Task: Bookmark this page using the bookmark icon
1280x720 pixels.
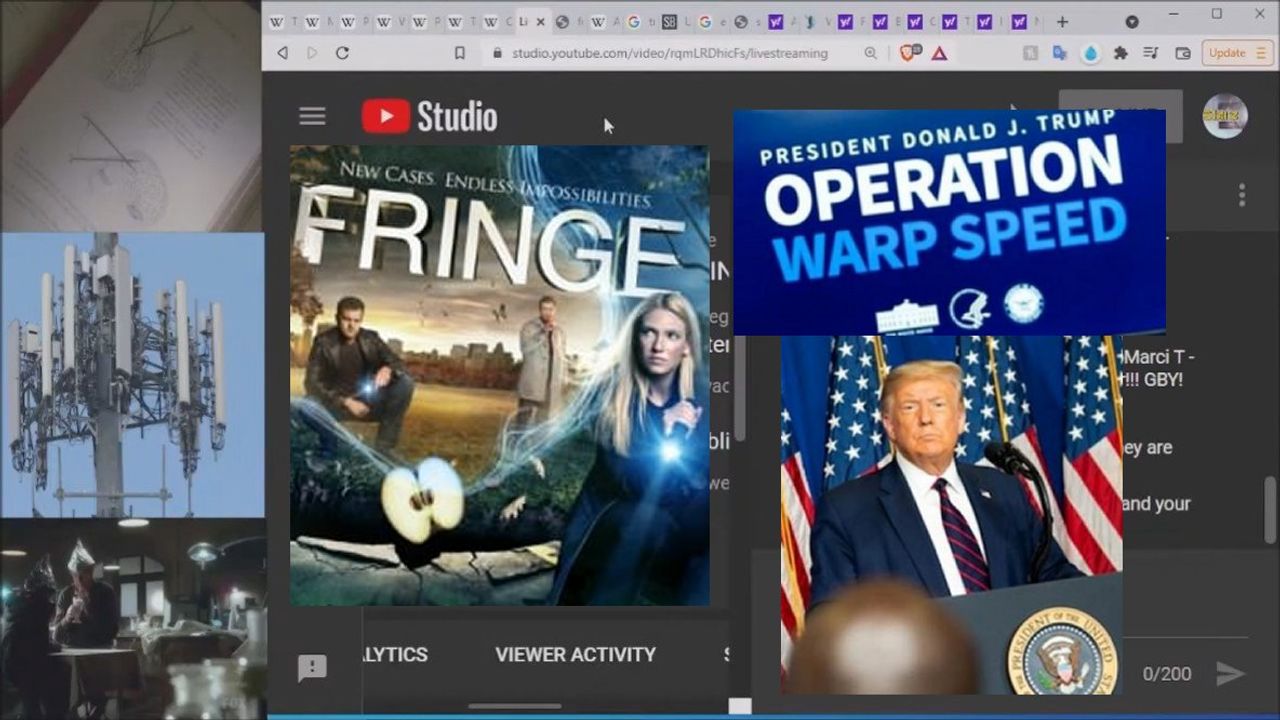Action: click(459, 53)
